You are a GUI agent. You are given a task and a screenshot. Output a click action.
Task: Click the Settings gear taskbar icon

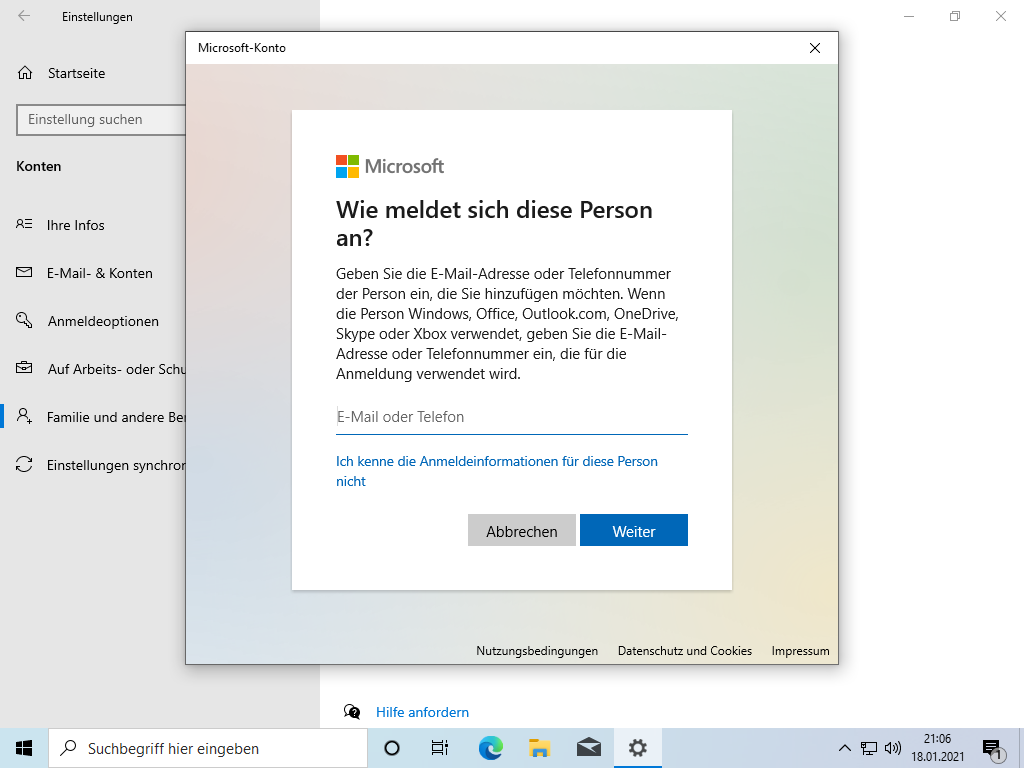tap(637, 748)
